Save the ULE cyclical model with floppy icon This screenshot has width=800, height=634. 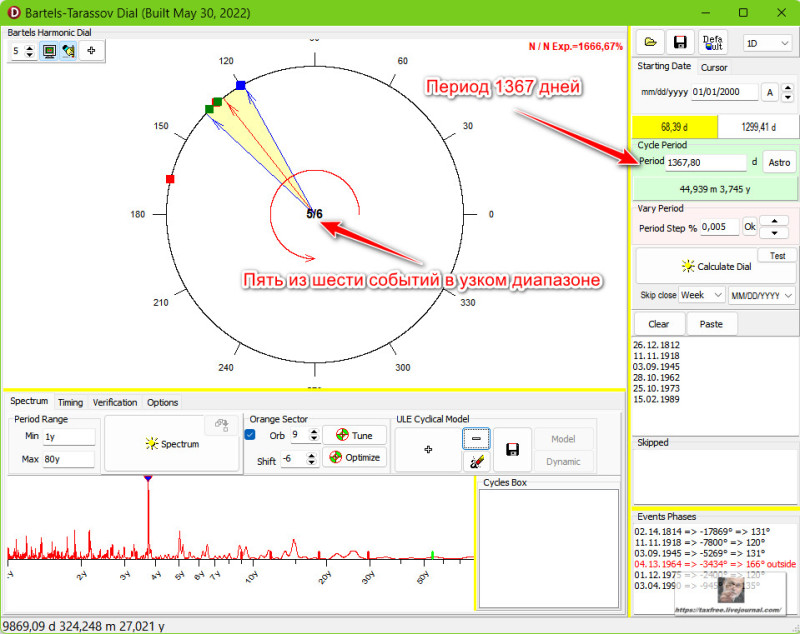512,449
